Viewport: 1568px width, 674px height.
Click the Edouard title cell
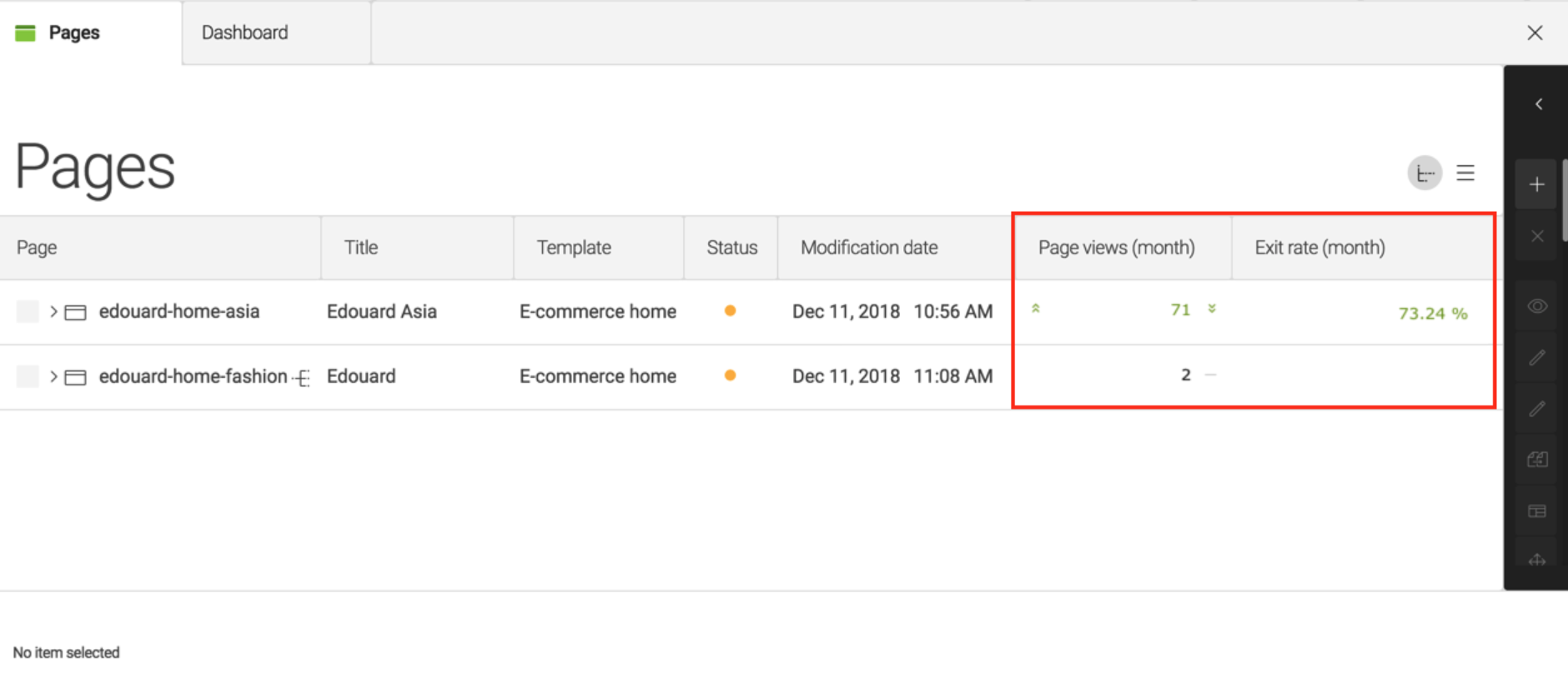point(361,376)
